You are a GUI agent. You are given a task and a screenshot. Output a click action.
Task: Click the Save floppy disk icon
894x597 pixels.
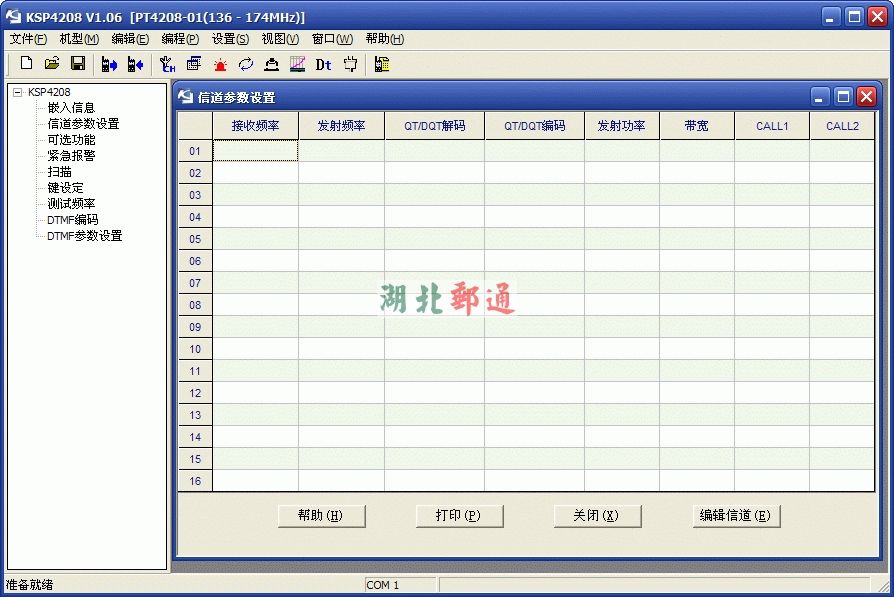click(77, 64)
